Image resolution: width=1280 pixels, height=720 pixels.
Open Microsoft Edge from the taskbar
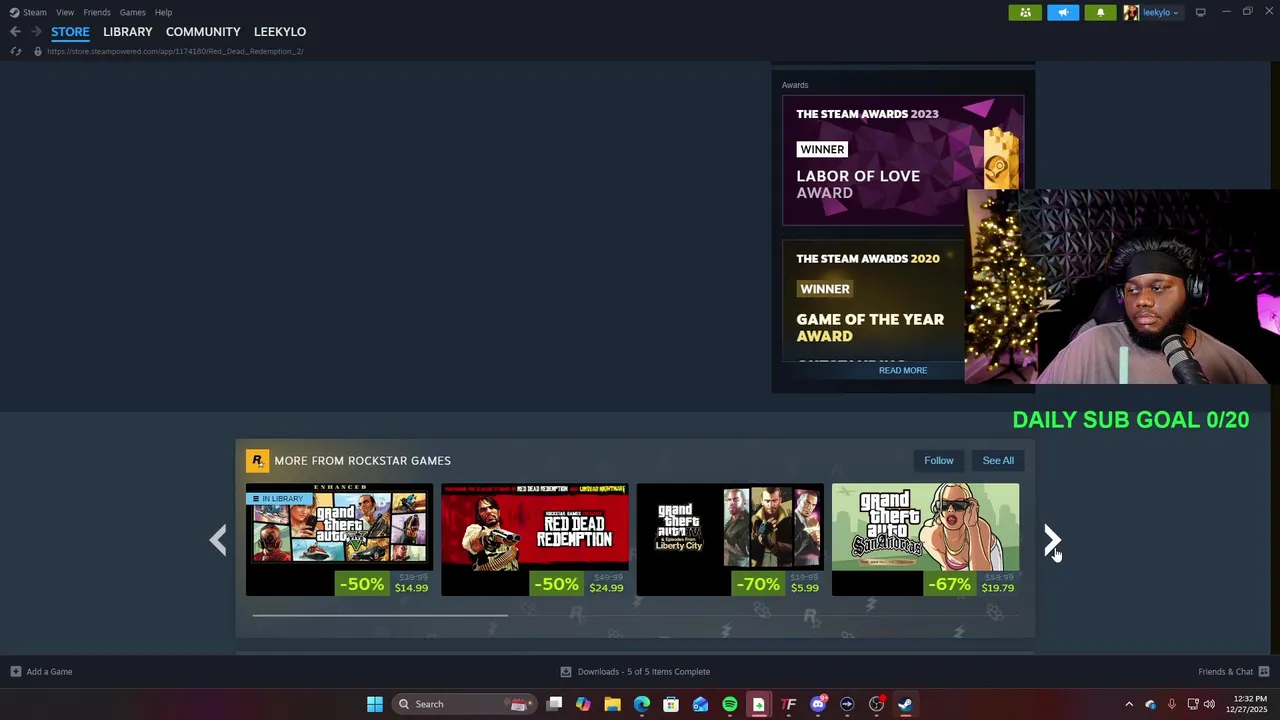click(x=642, y=704)
